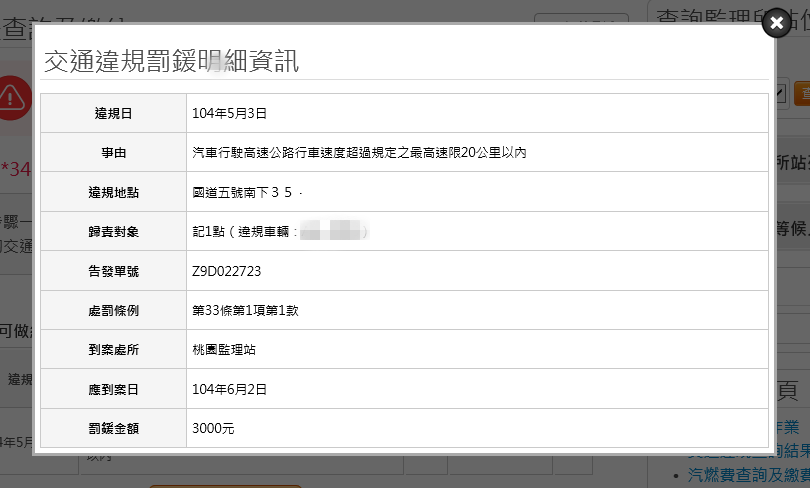Click the 到案處所 row label
Screen dimensions: 810x488
pos(113,350)
